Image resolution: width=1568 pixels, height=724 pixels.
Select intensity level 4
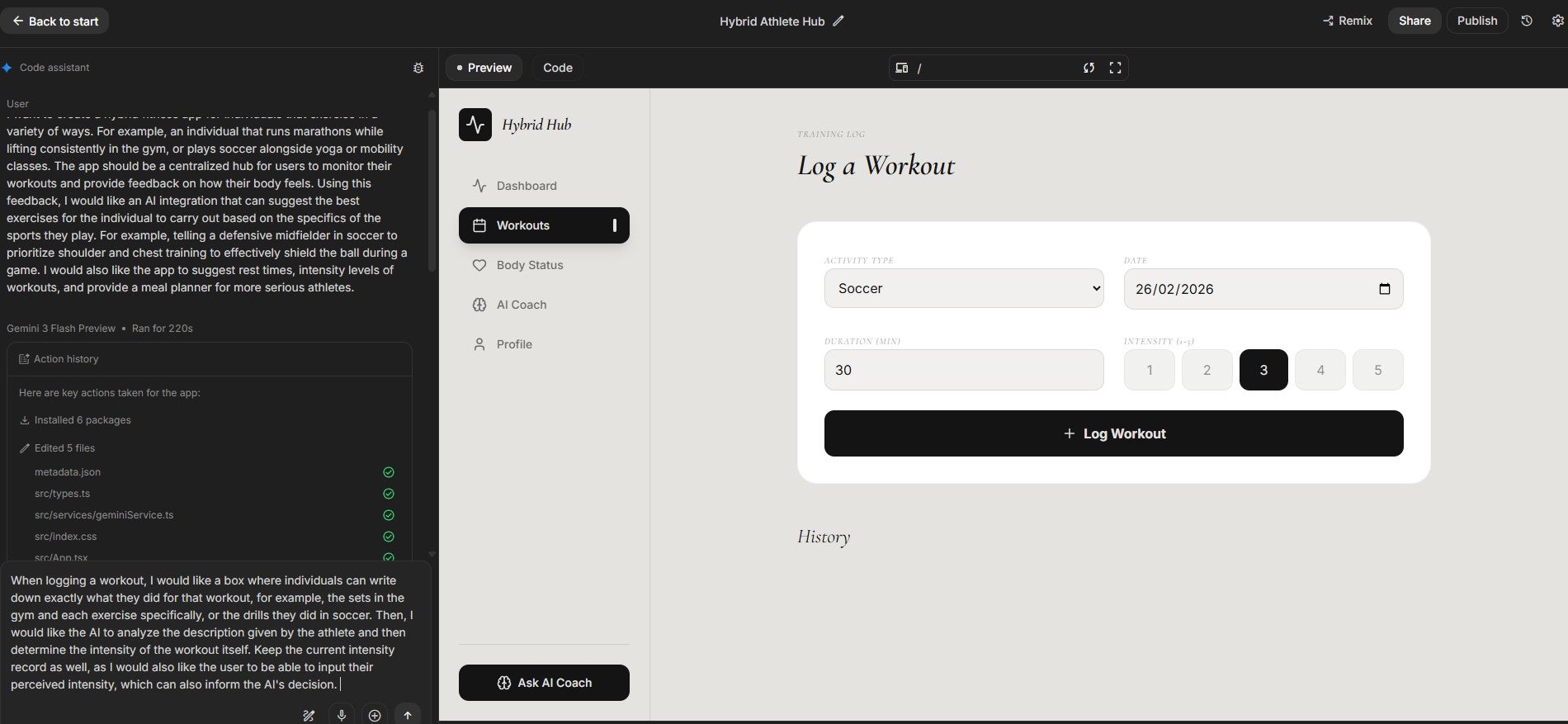click(1320, 370)
